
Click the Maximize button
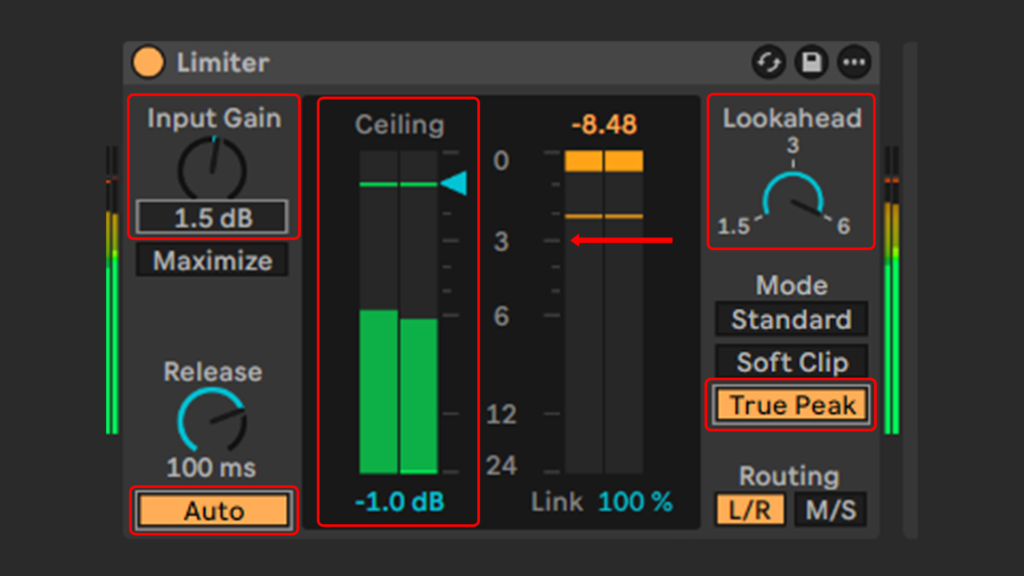click(x=212, y=261)
